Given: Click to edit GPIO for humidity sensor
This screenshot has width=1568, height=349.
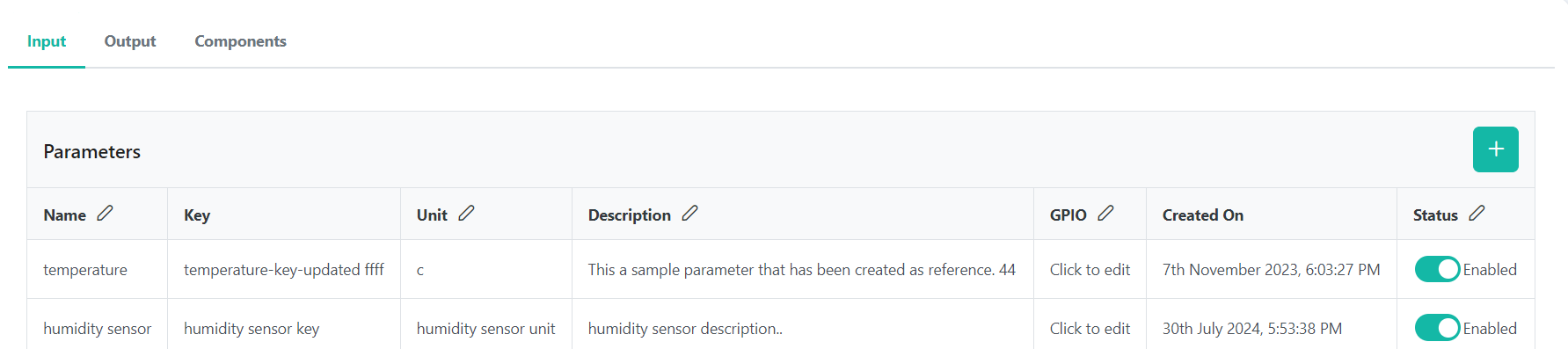Looking at the screenshot, I should pos(1090,329).
